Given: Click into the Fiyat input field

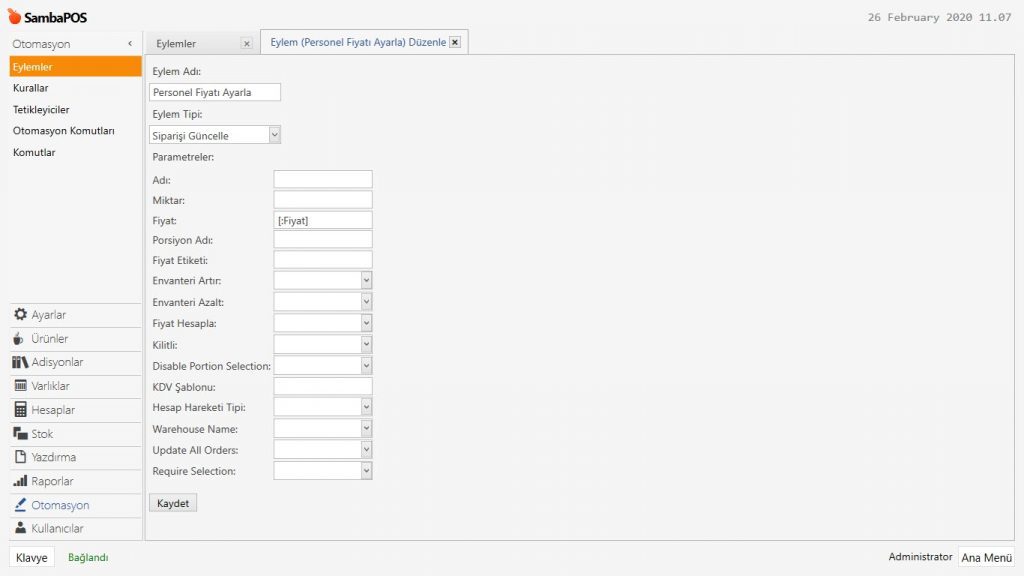Looking at the screenshot, I should click(323, 220).
